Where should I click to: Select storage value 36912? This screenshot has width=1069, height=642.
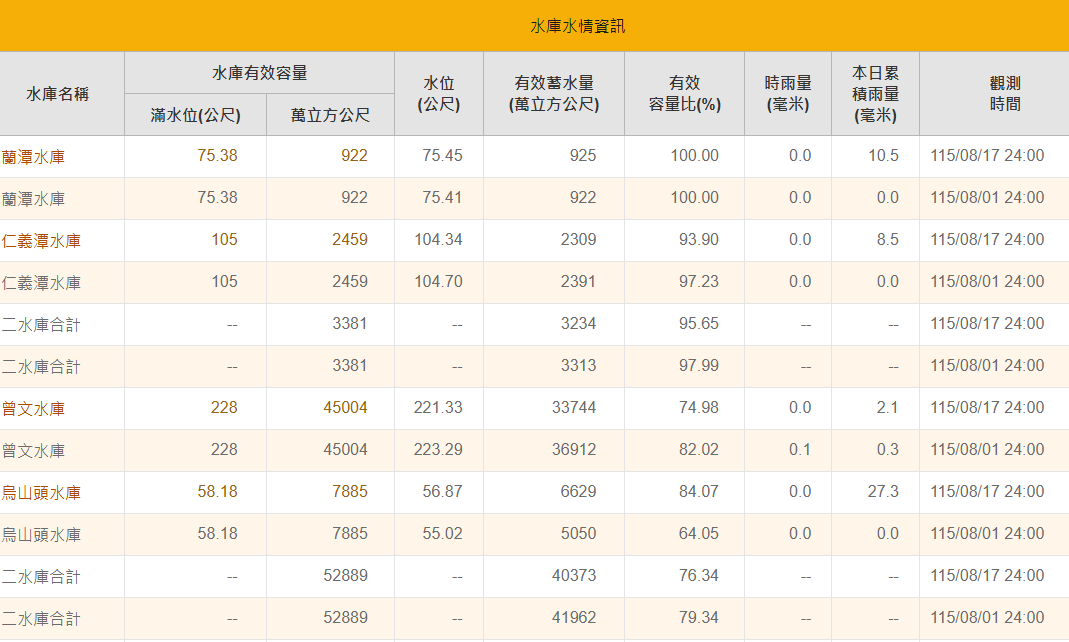[574, 450]
